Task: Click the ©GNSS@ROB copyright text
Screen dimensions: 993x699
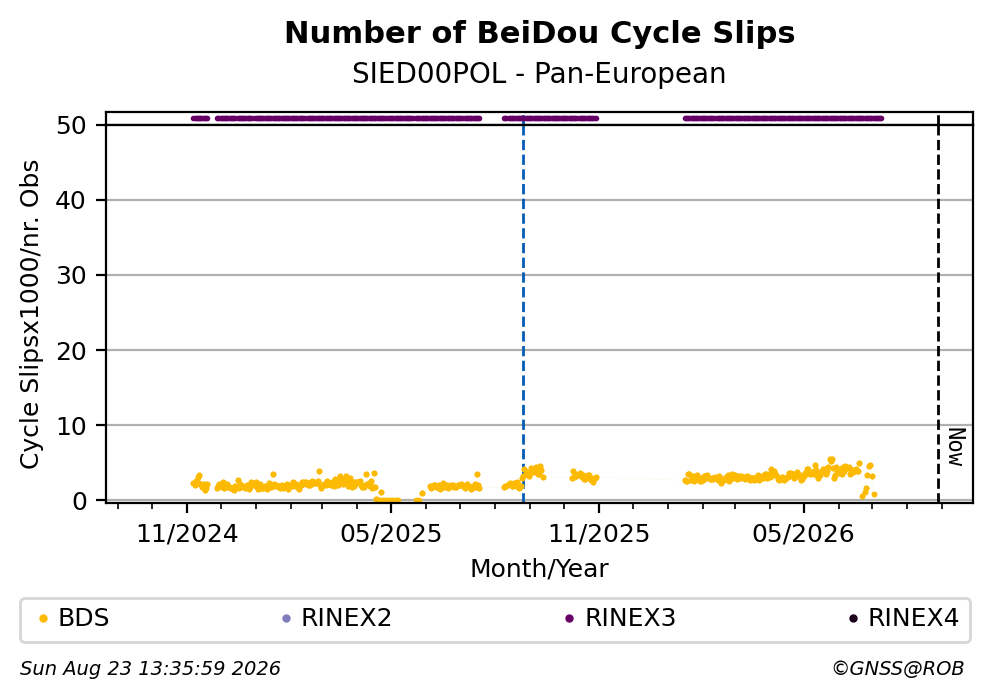Action: pyautogui.click(x=898, y=669)
